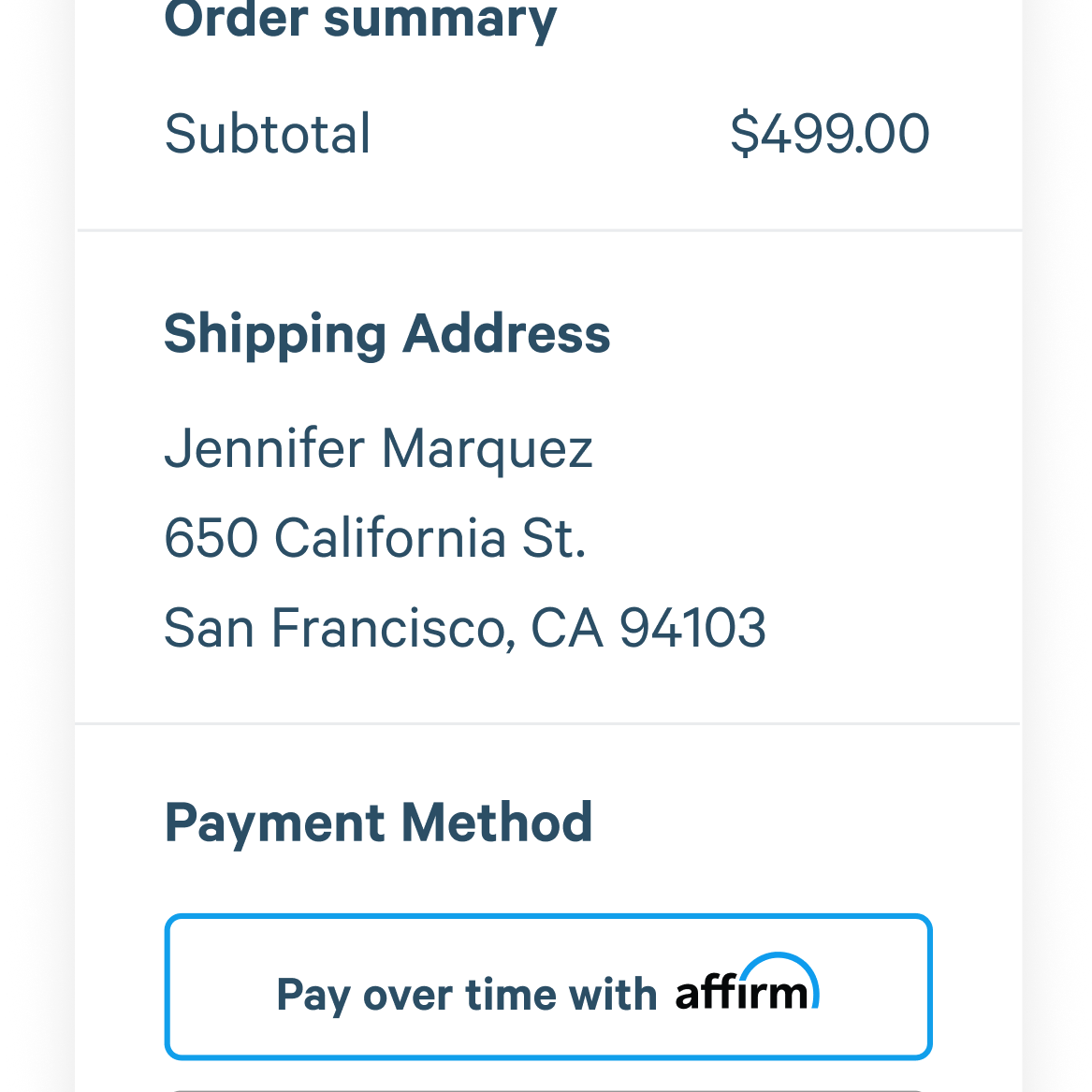
Task: Select the Pay over time with affirm option
Action: pyautogui.click(x=548, y=987)
